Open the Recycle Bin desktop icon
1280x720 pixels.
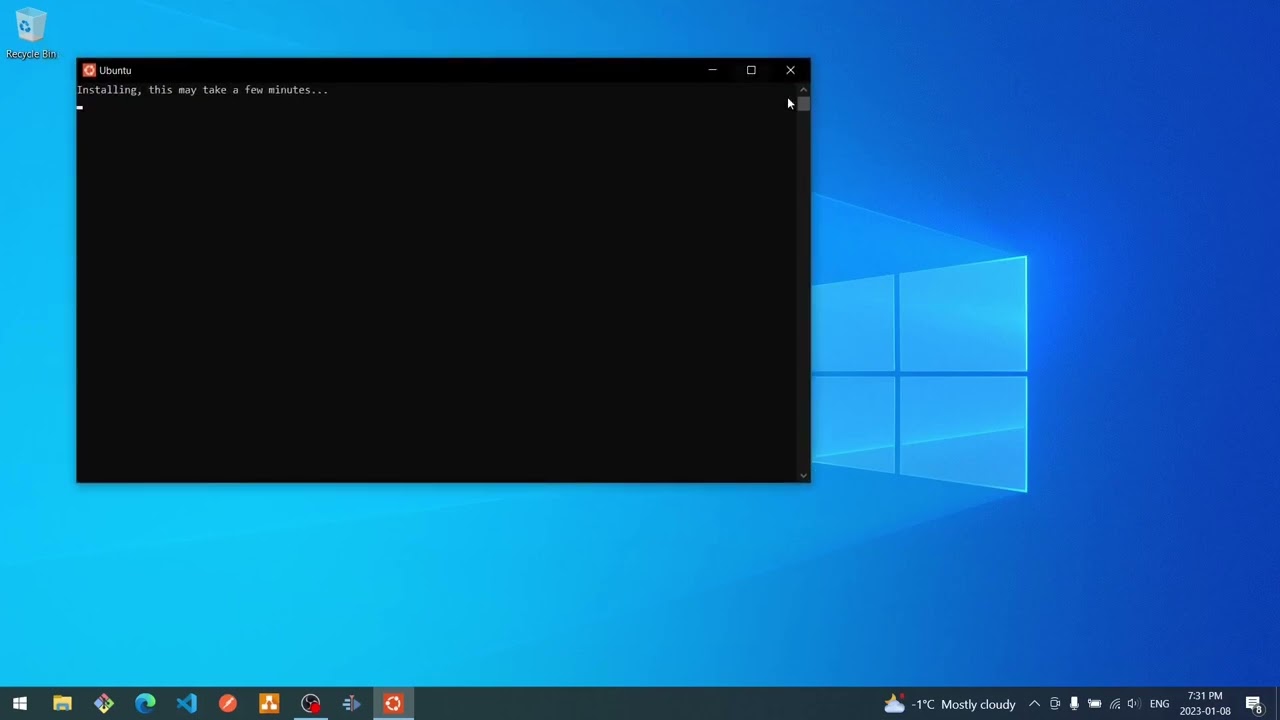click(31, 34)
